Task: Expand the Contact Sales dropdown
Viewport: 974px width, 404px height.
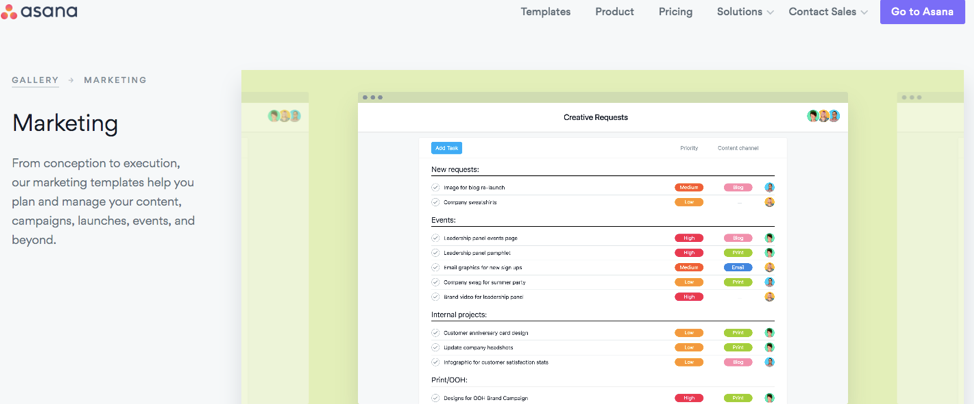Action: coord(828,12)
